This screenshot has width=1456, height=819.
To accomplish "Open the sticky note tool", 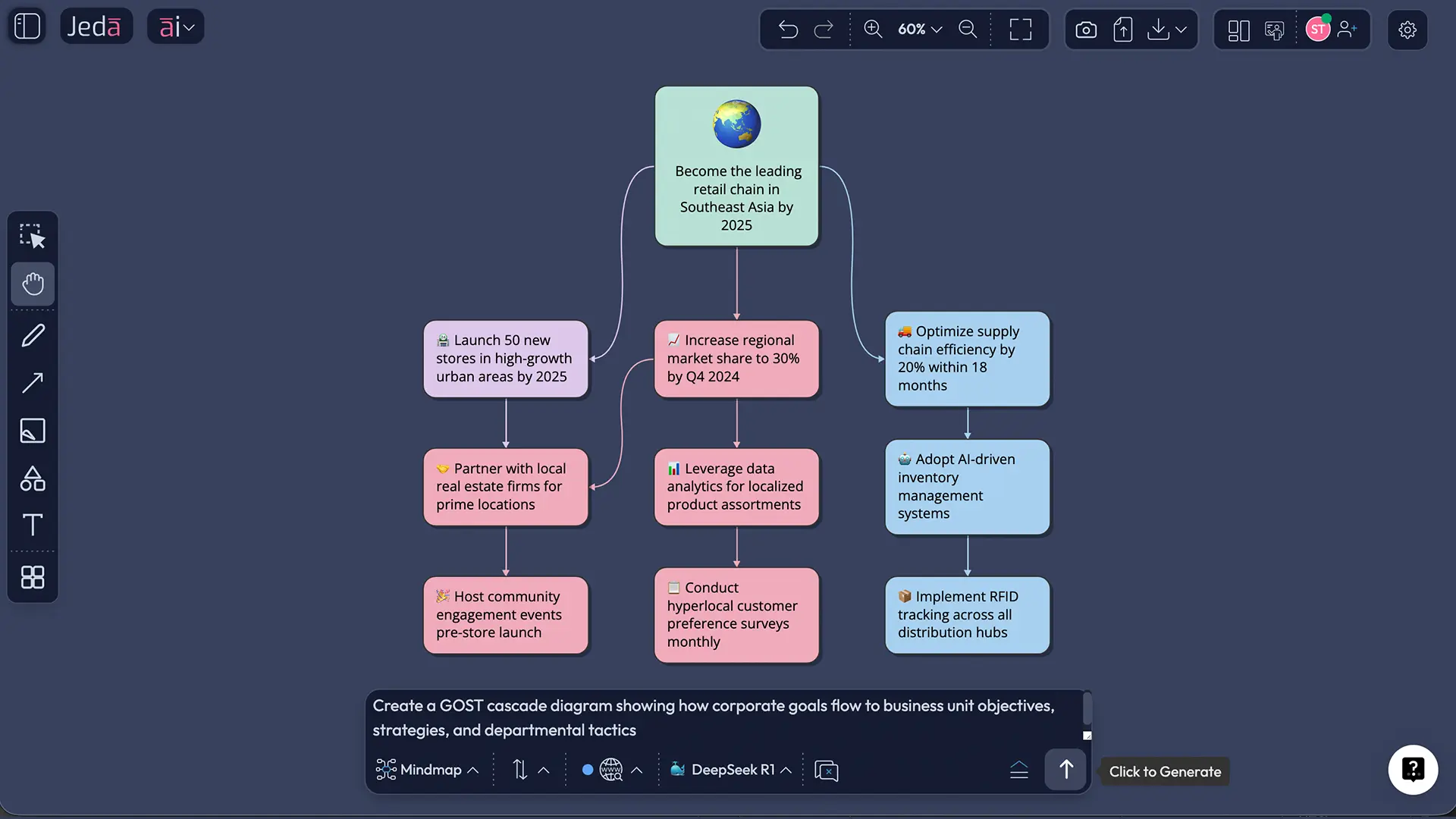I will coord(33,431).
